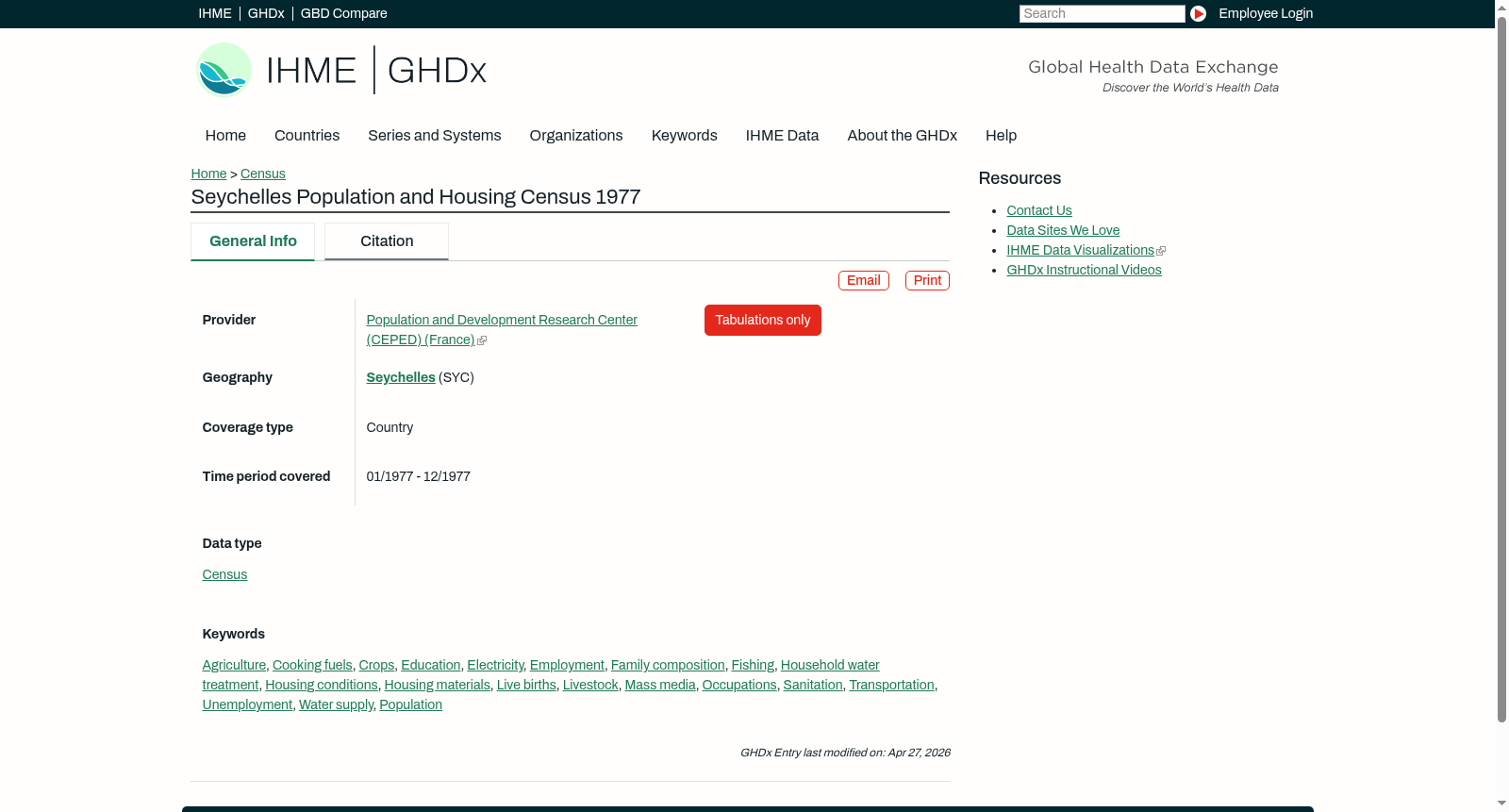
Task: Open the Keywords menu item
Action: [684, 136]
